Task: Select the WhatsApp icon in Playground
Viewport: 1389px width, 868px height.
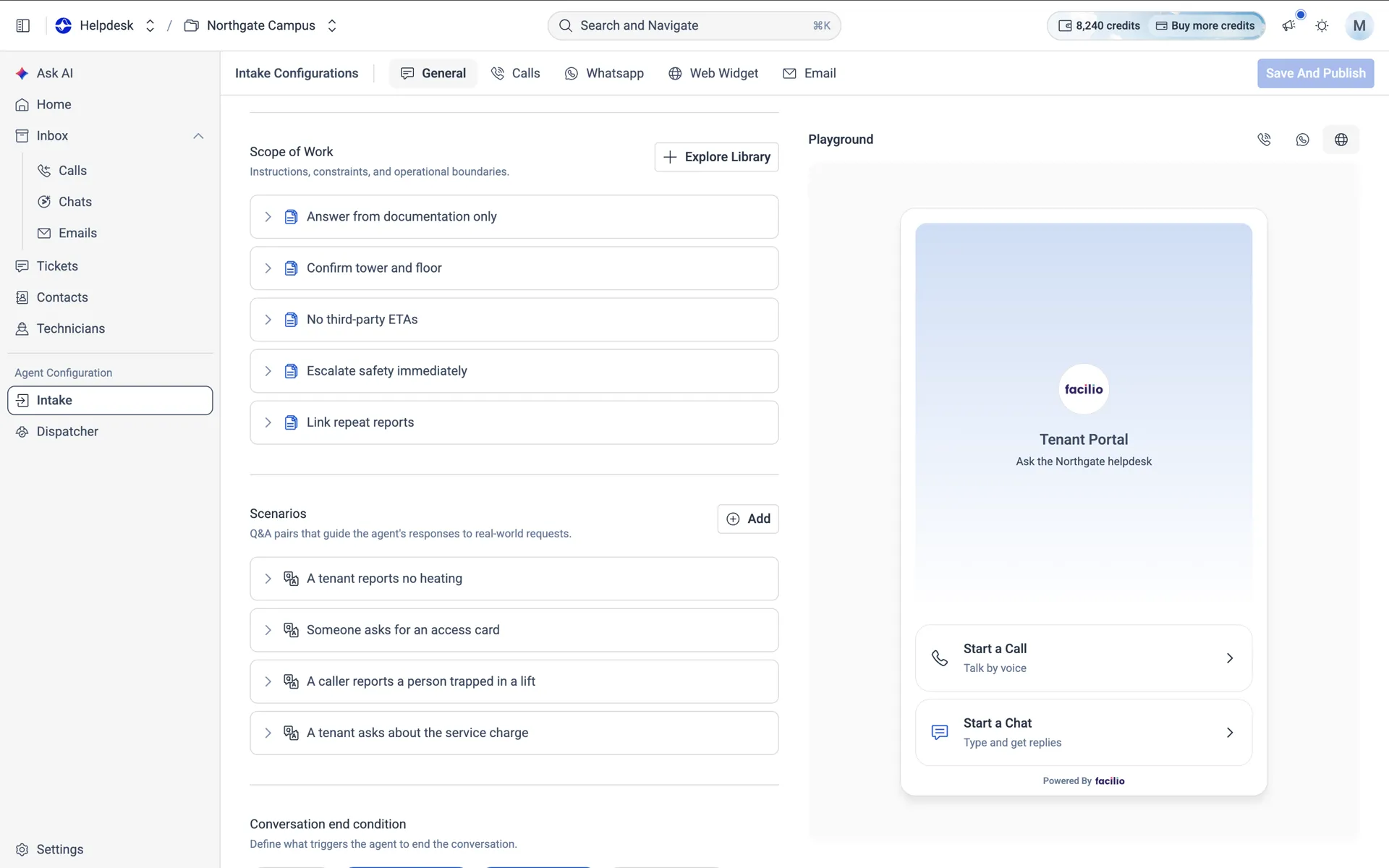Action: coord(1302,140)
